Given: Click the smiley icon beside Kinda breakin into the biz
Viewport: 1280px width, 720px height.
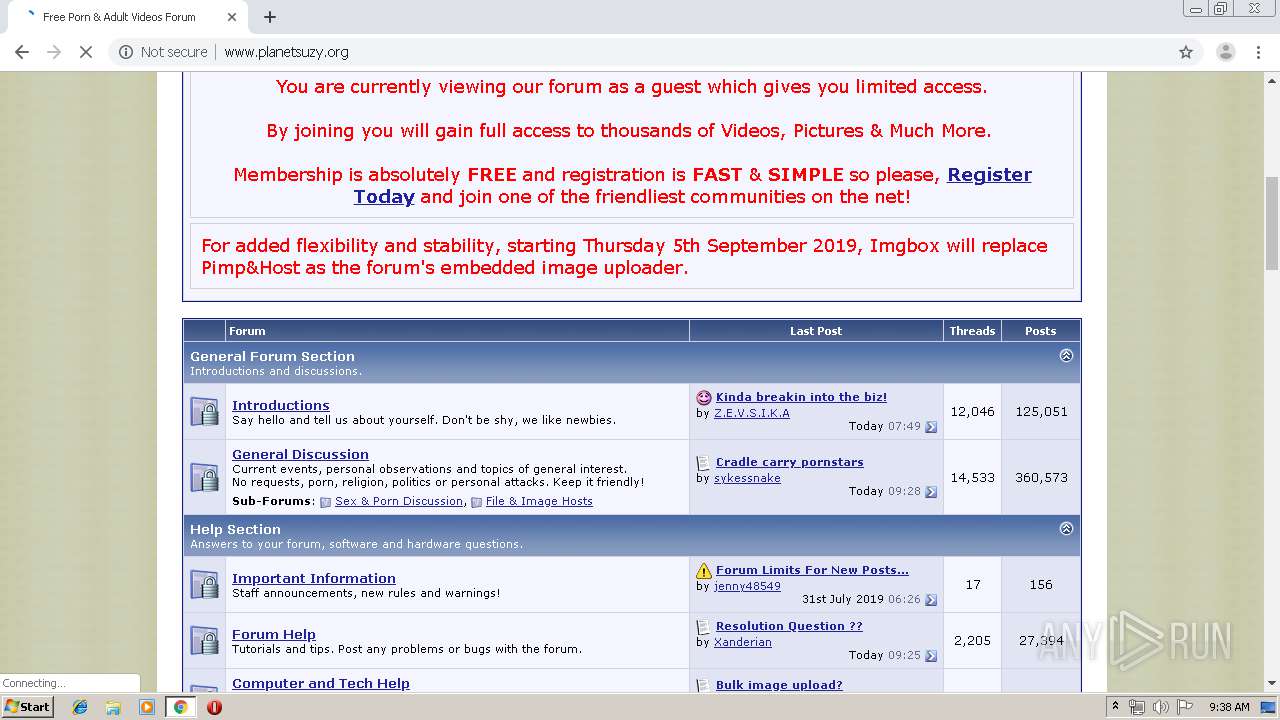Looking at the screenshot, I should (704, 398).
